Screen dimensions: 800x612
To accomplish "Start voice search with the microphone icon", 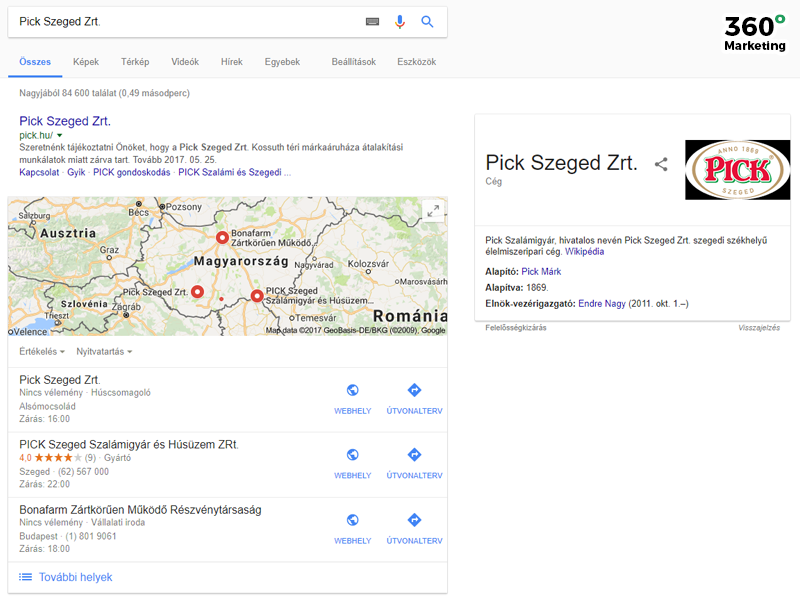I will click(400, 21).
